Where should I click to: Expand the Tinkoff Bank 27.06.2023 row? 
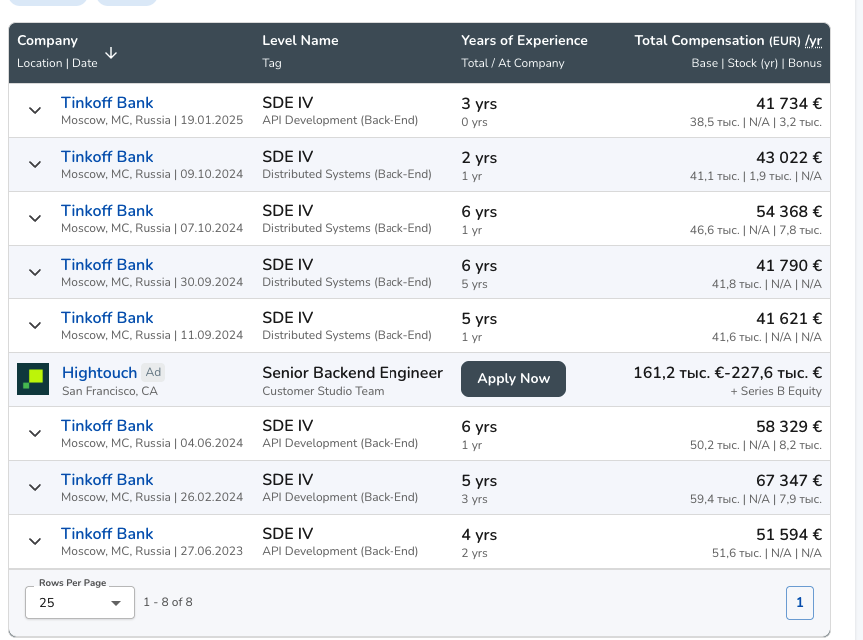(x=35, y=541)
